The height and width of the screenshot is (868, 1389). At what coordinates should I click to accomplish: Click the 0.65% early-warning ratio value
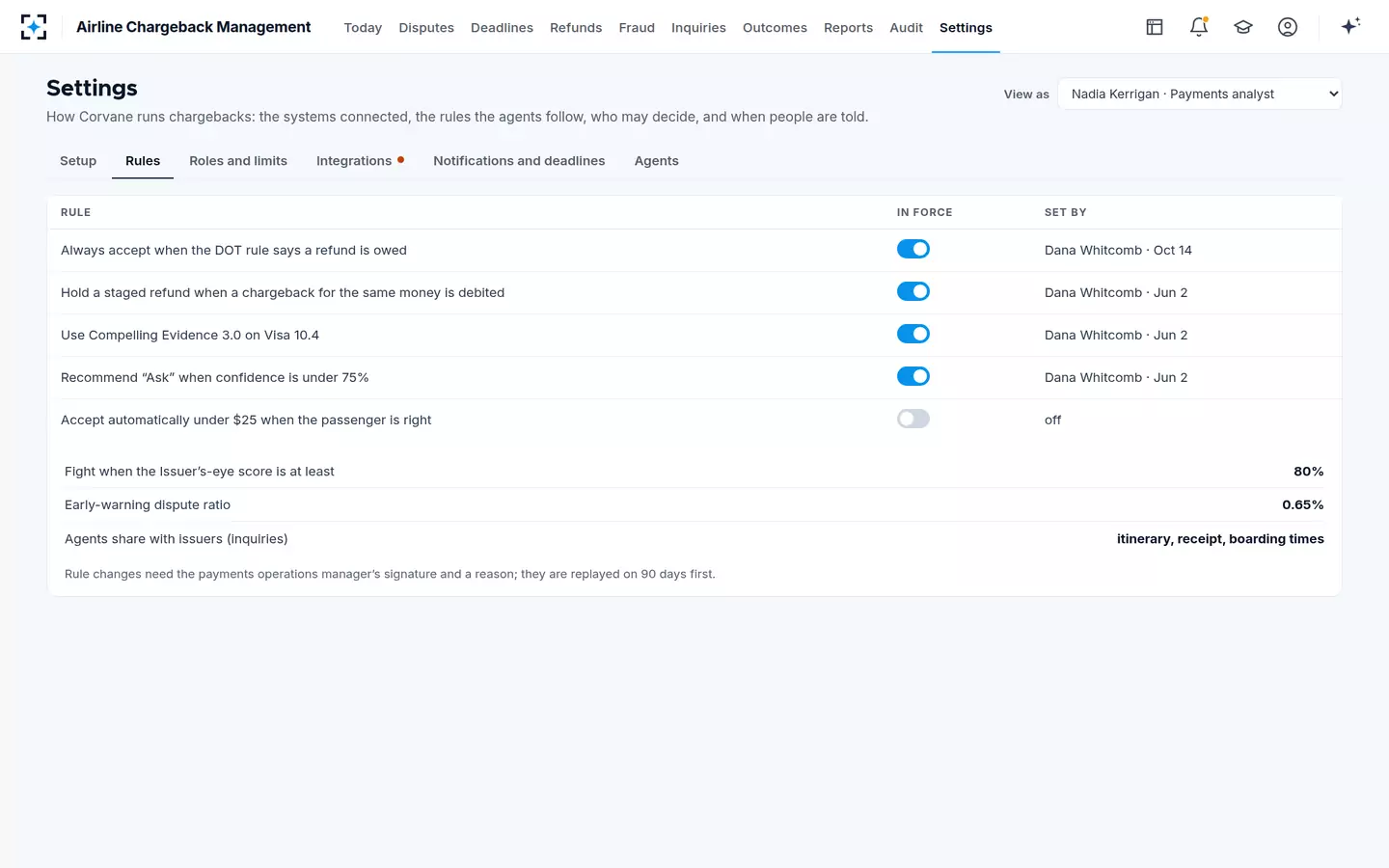click(x=1302, y=504)
